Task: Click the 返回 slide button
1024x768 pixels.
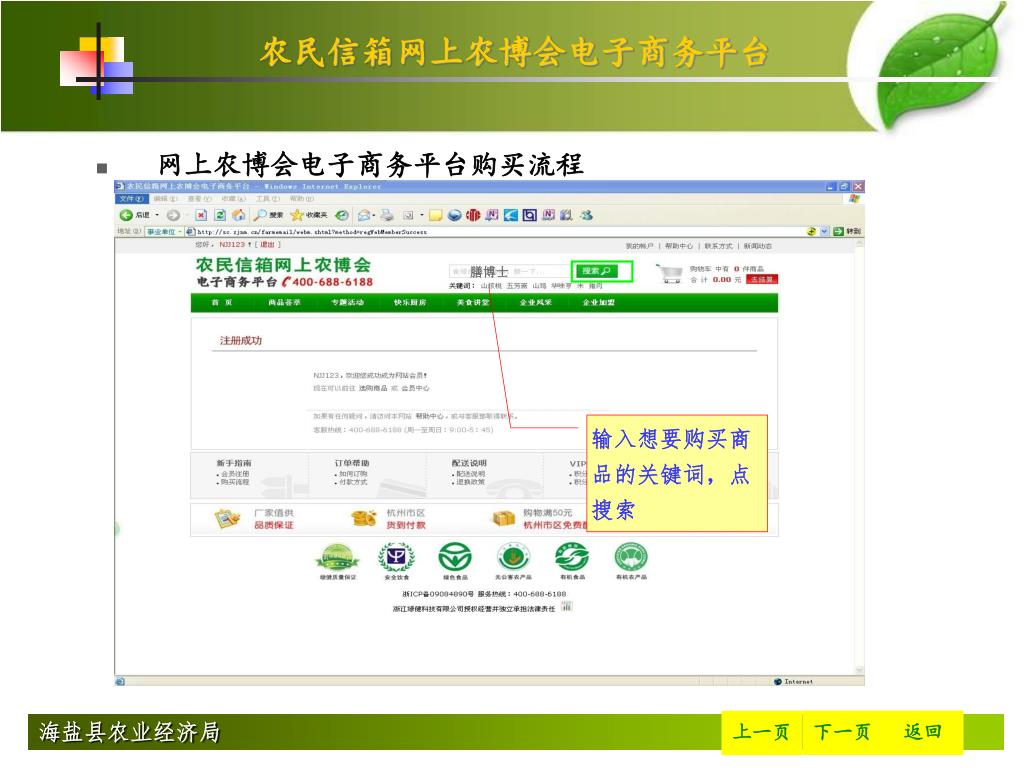Action: tap(922, 731)
